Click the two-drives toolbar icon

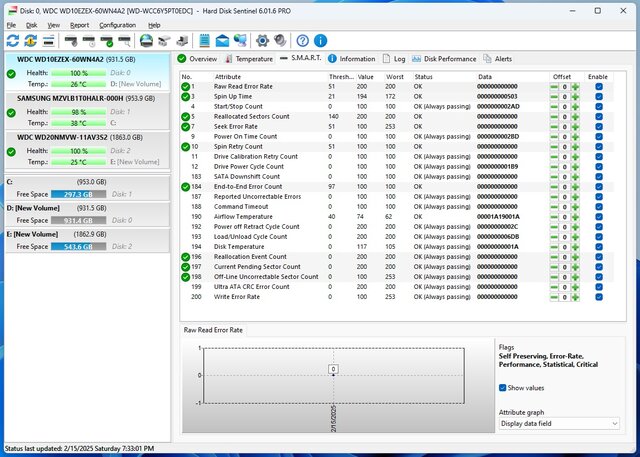pos(164,41)
